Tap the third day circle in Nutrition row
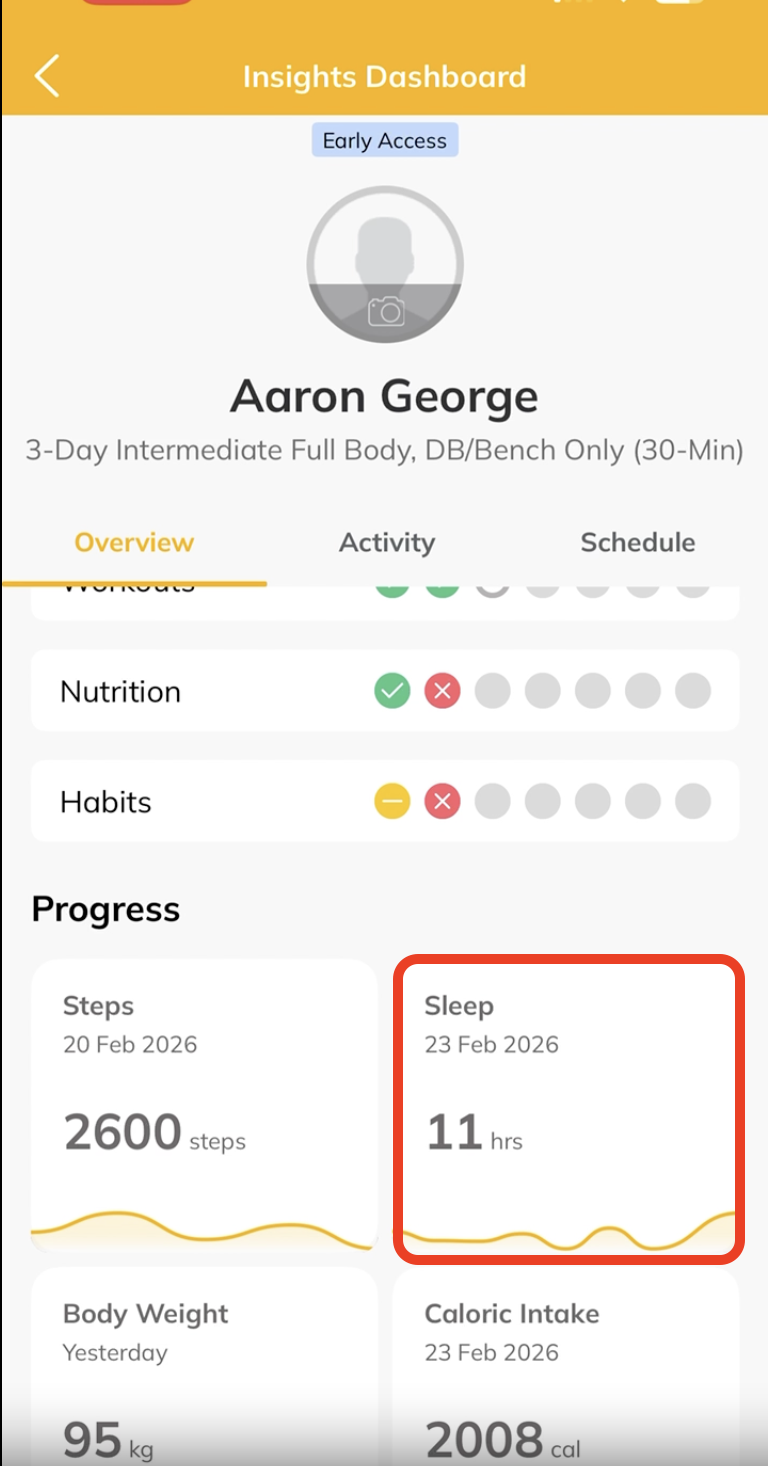The image size is (768, 1466). (x=492, y=691)
